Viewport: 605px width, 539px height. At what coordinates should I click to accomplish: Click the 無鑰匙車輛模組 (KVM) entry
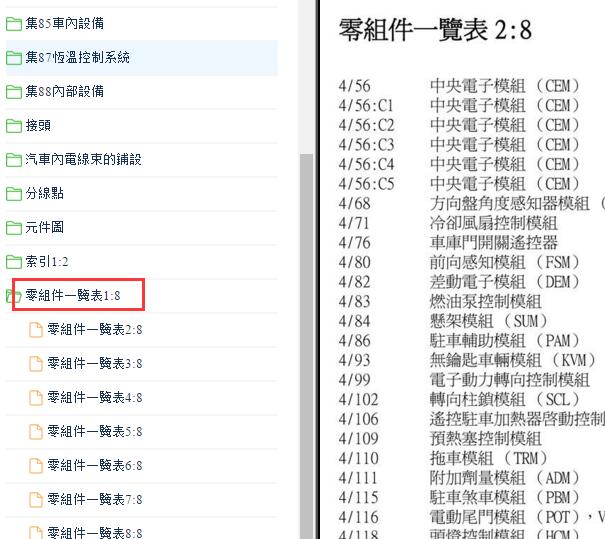[x=513, y=360]
